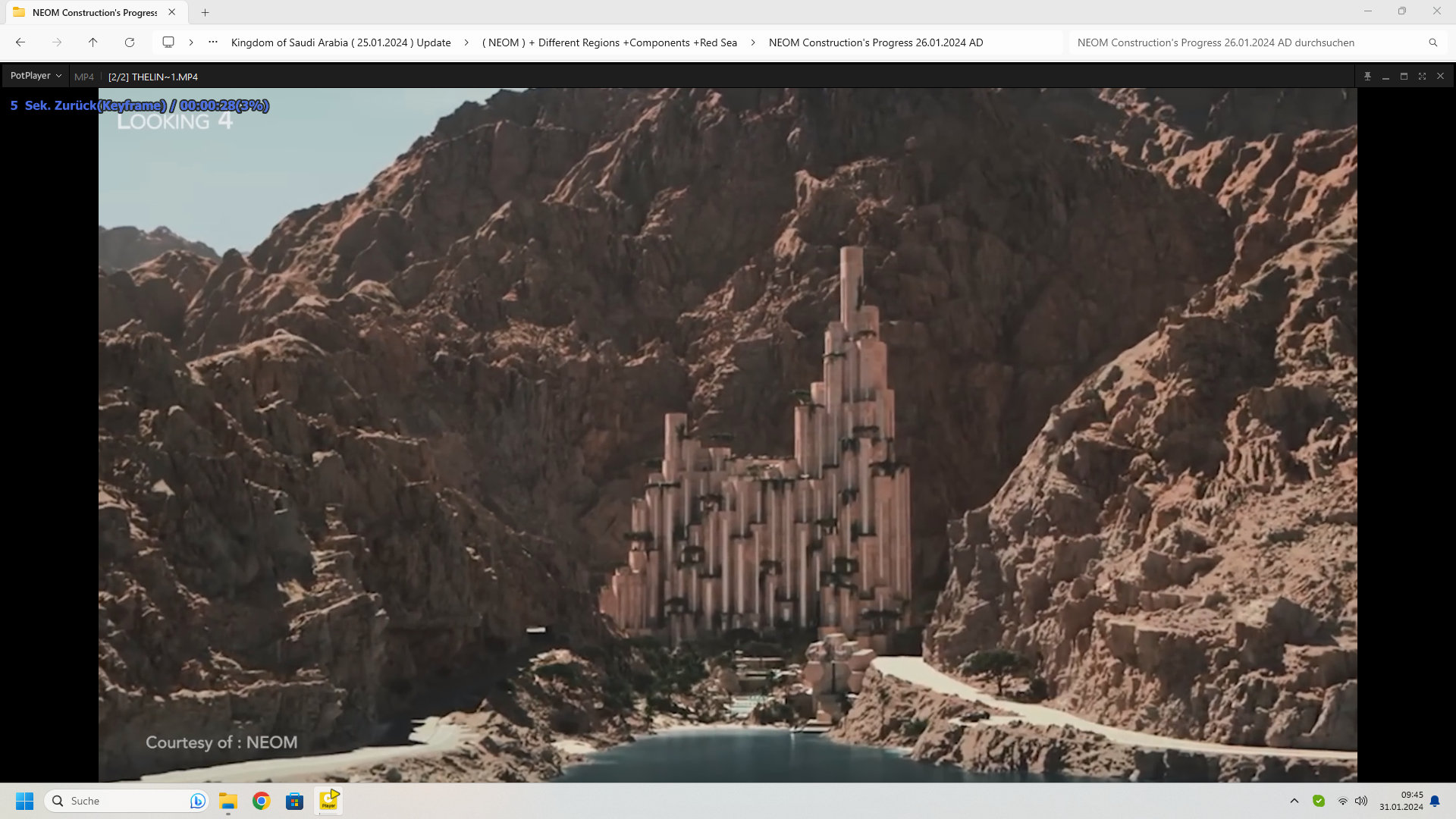Open Bing chat icon in search box

pyautogui.click(x=197, y=801)
